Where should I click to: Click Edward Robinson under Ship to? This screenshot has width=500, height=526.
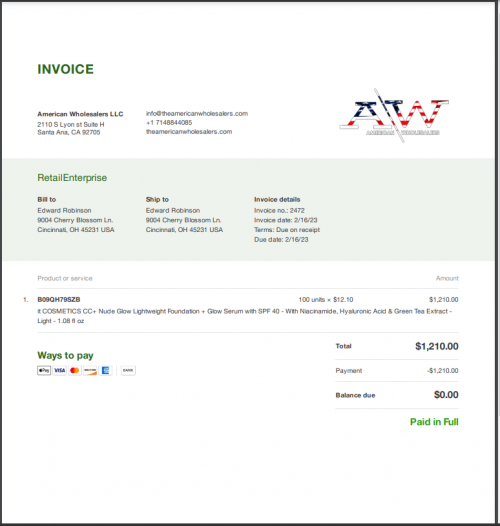coord(173,210)
